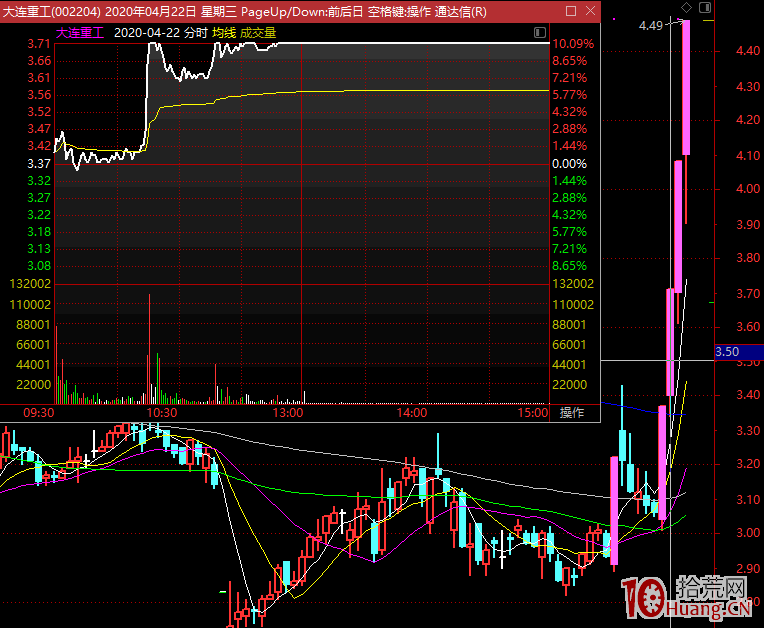
Task: Click the green 3.08 price label
Action: pos(39,266)
